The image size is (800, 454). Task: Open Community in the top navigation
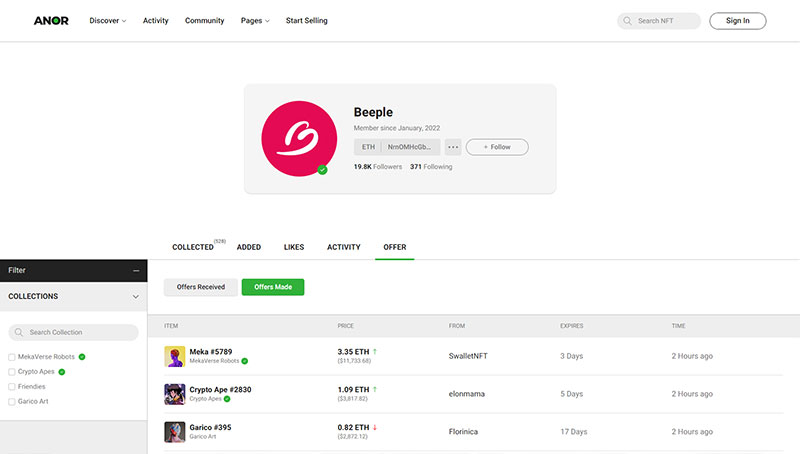pos(205,21)
